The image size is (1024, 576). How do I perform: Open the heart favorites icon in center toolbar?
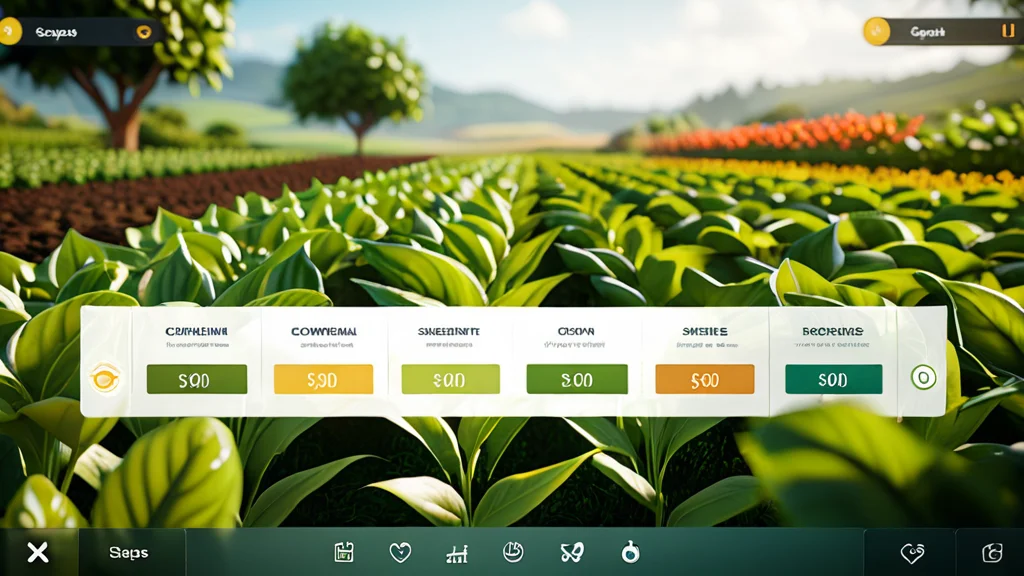pyautogui.click(x=400, y=553)
